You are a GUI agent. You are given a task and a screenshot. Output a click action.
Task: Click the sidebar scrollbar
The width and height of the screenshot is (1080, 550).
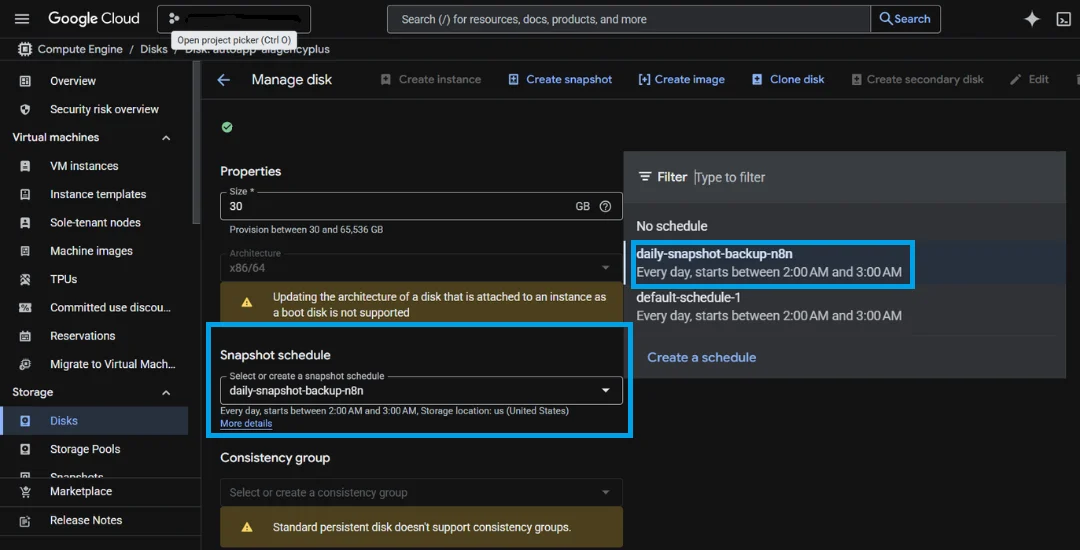[x=197, y=142]
